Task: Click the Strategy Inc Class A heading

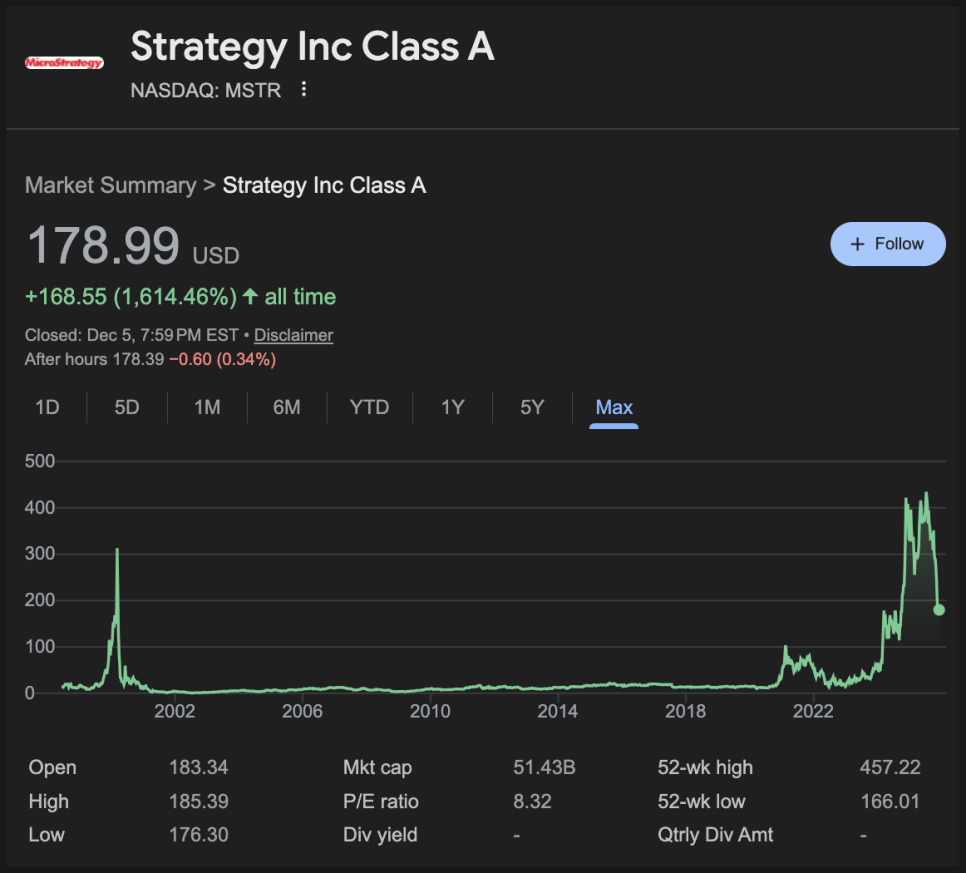Action: click(x=312, y=47)
